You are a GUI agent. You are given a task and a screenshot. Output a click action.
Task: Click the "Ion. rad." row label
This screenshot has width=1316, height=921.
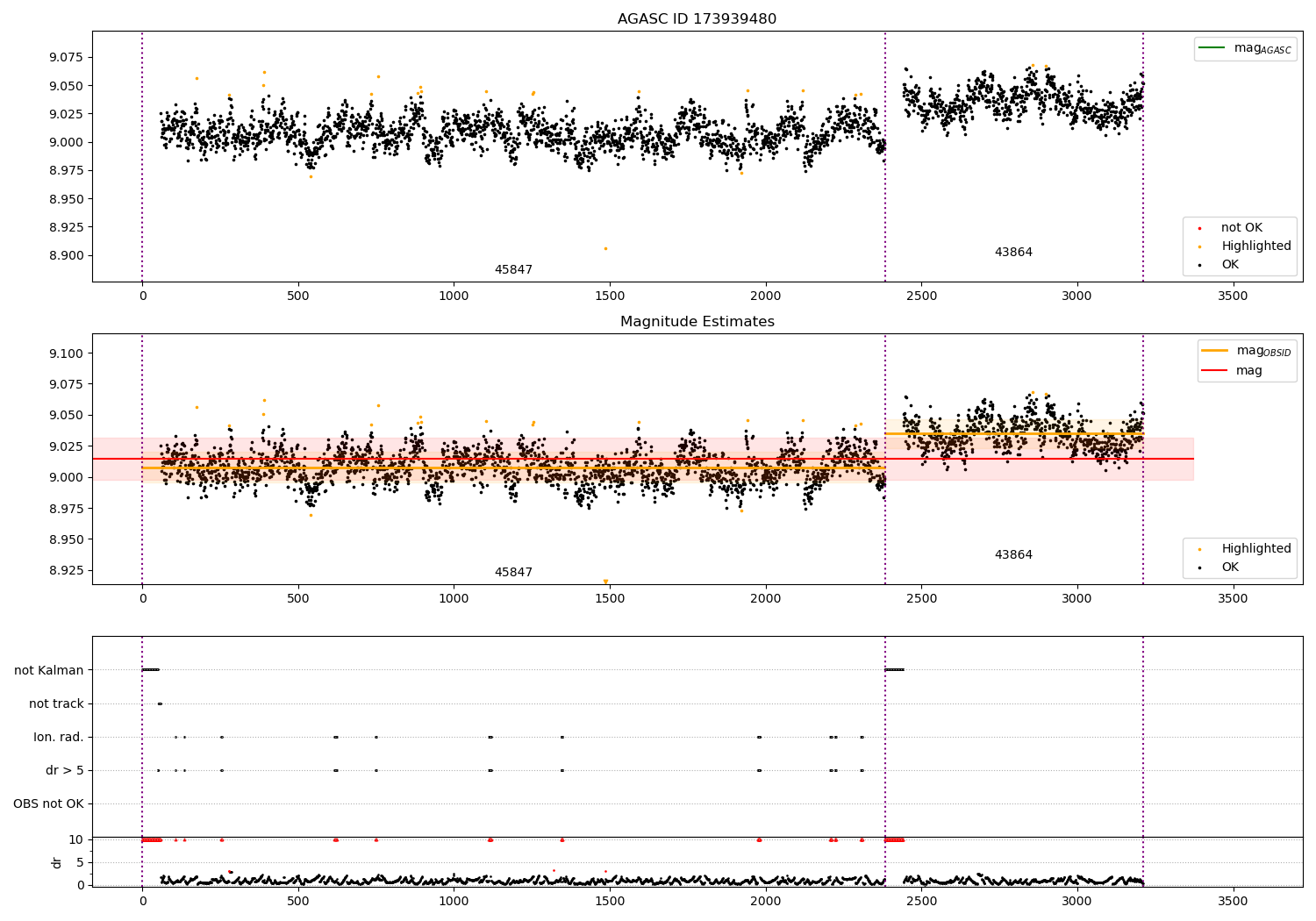[59, 738]
